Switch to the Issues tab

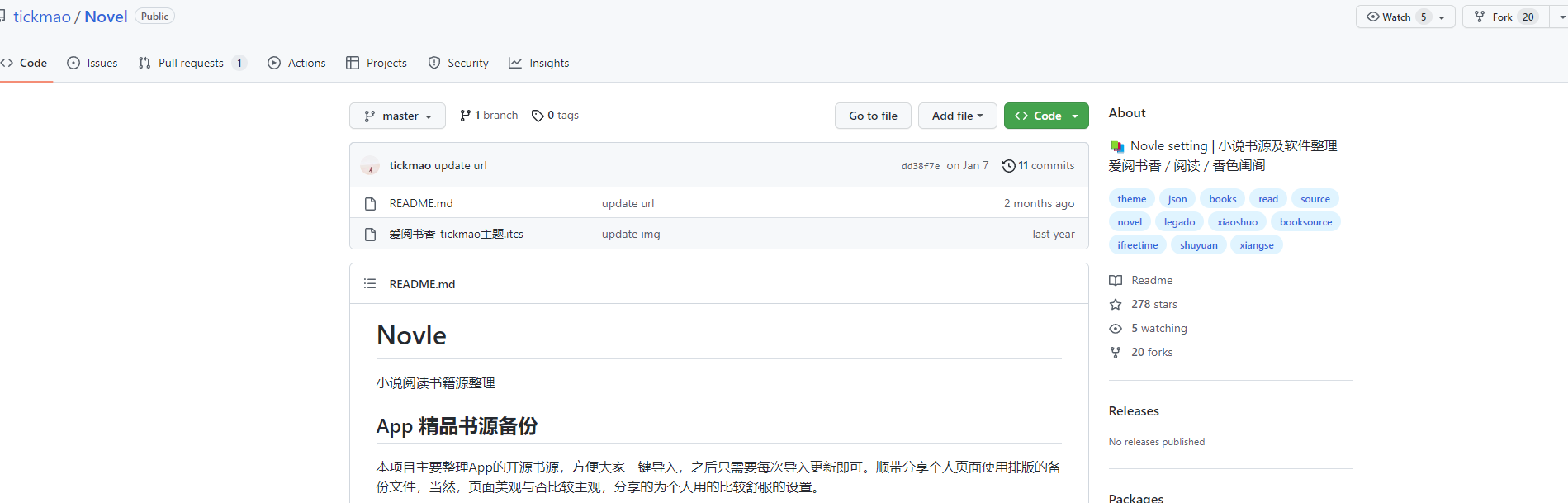pyautogui.click(x=92, y=64)
